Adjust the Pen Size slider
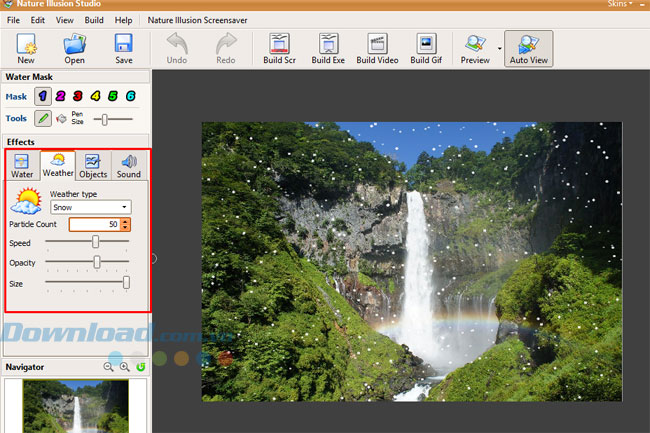Screen dimensions: 650x433 click(104, 119)
